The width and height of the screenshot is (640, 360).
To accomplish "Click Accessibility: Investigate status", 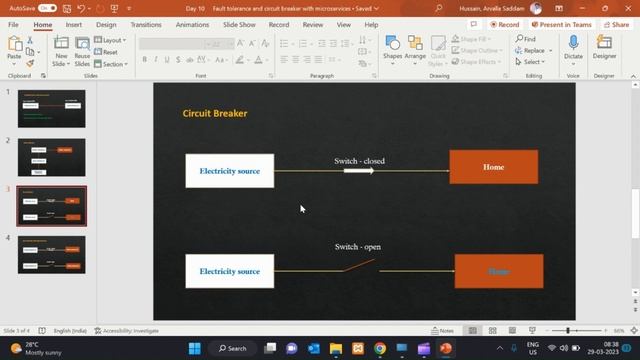I will [127, 331].
